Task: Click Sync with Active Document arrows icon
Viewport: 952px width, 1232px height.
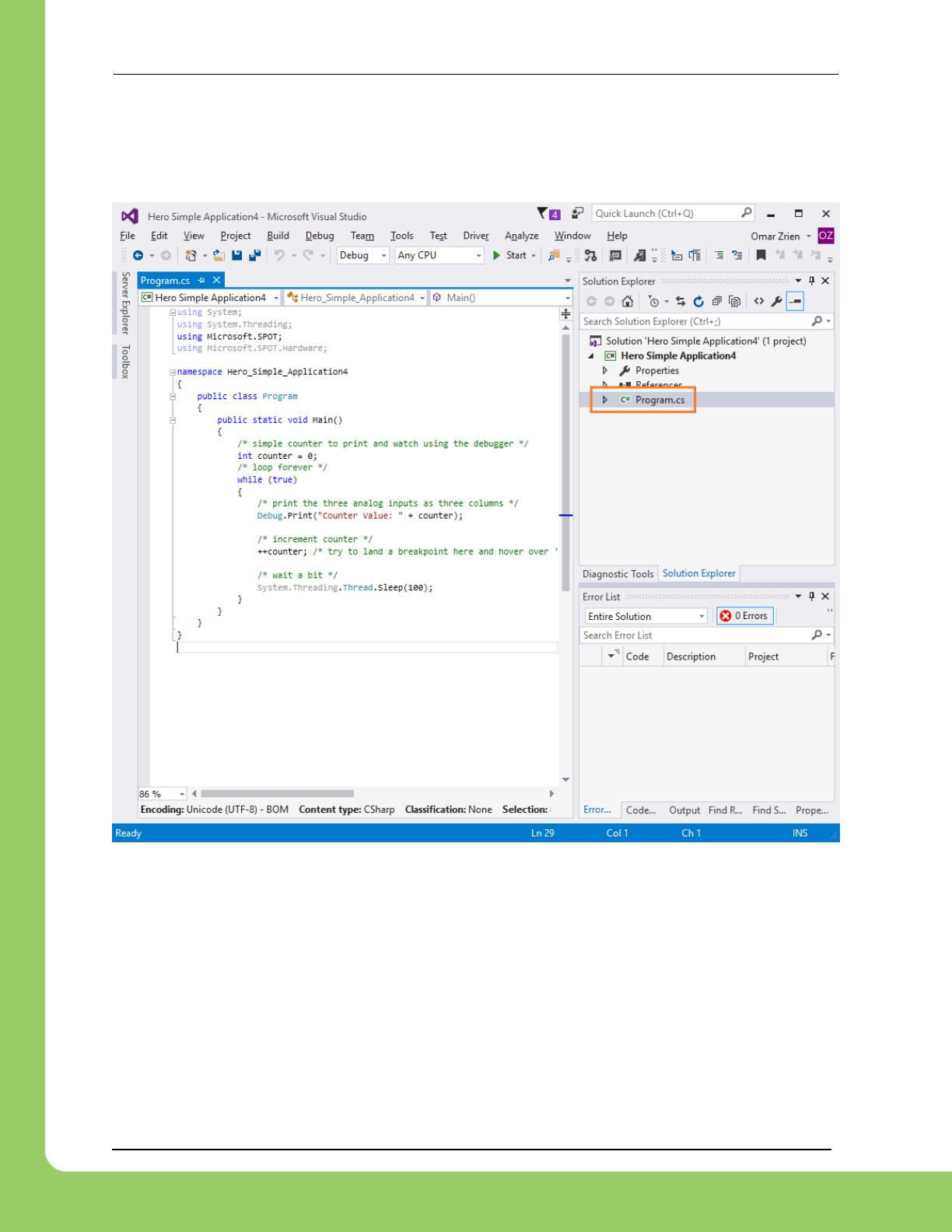Action: (681, 302)
